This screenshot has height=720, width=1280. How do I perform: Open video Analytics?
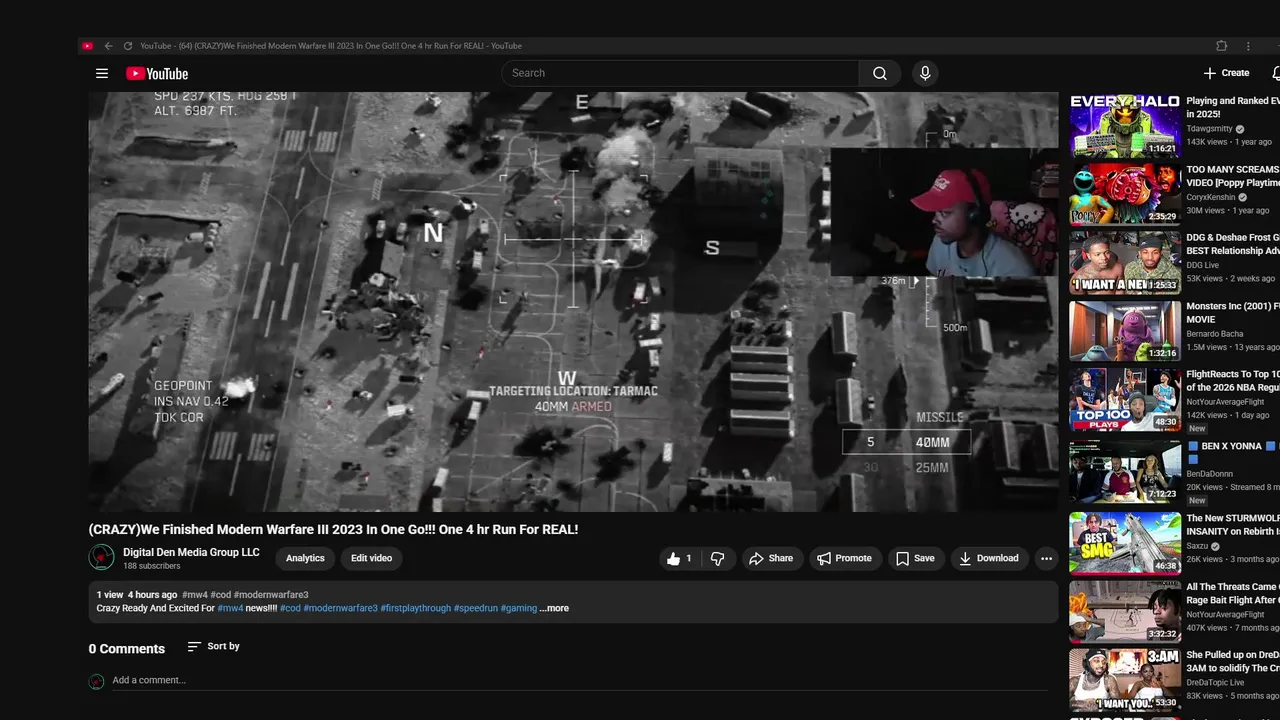(305, 558)
